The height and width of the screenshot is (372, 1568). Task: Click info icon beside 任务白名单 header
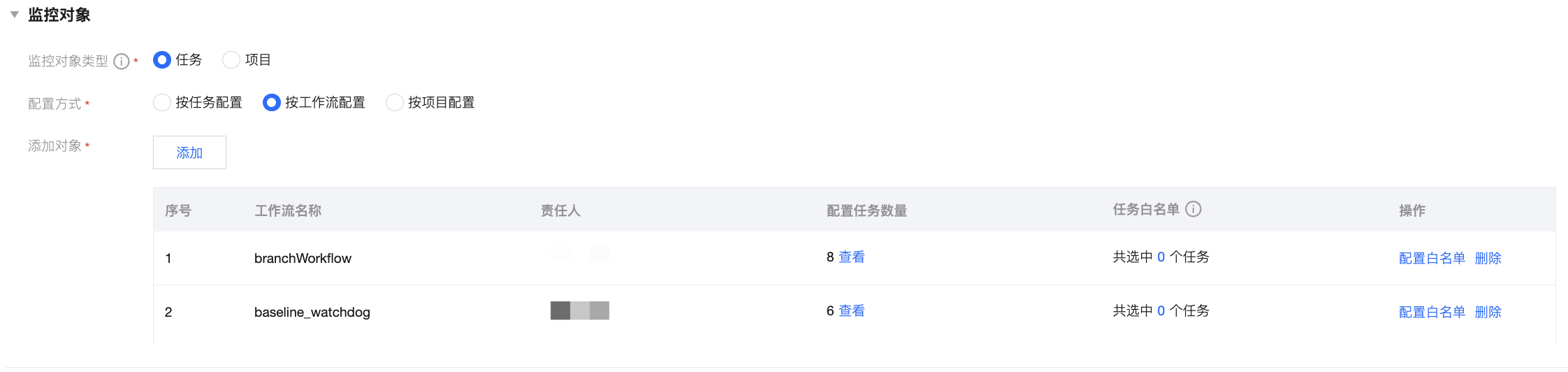point(1193,209)
